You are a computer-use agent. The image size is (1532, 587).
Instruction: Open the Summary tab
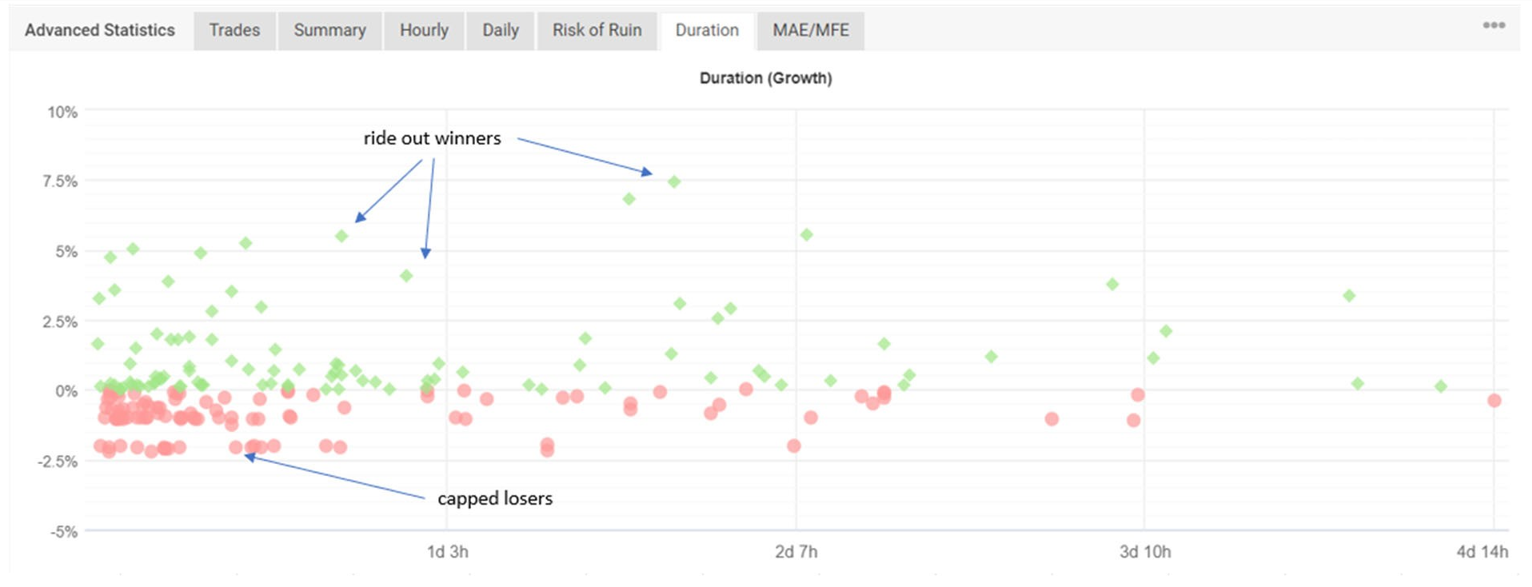point(330,30)
